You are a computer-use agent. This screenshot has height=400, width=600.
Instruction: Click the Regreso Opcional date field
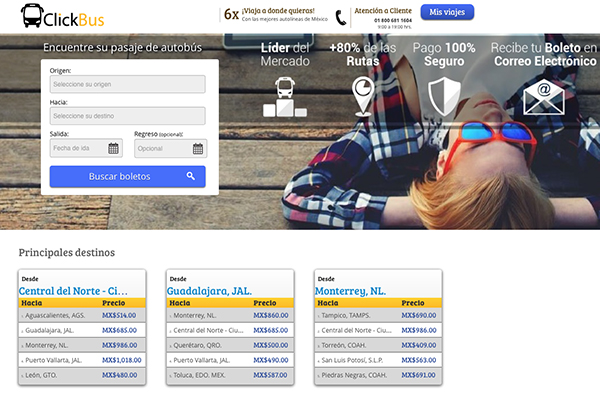coord(171,149)
